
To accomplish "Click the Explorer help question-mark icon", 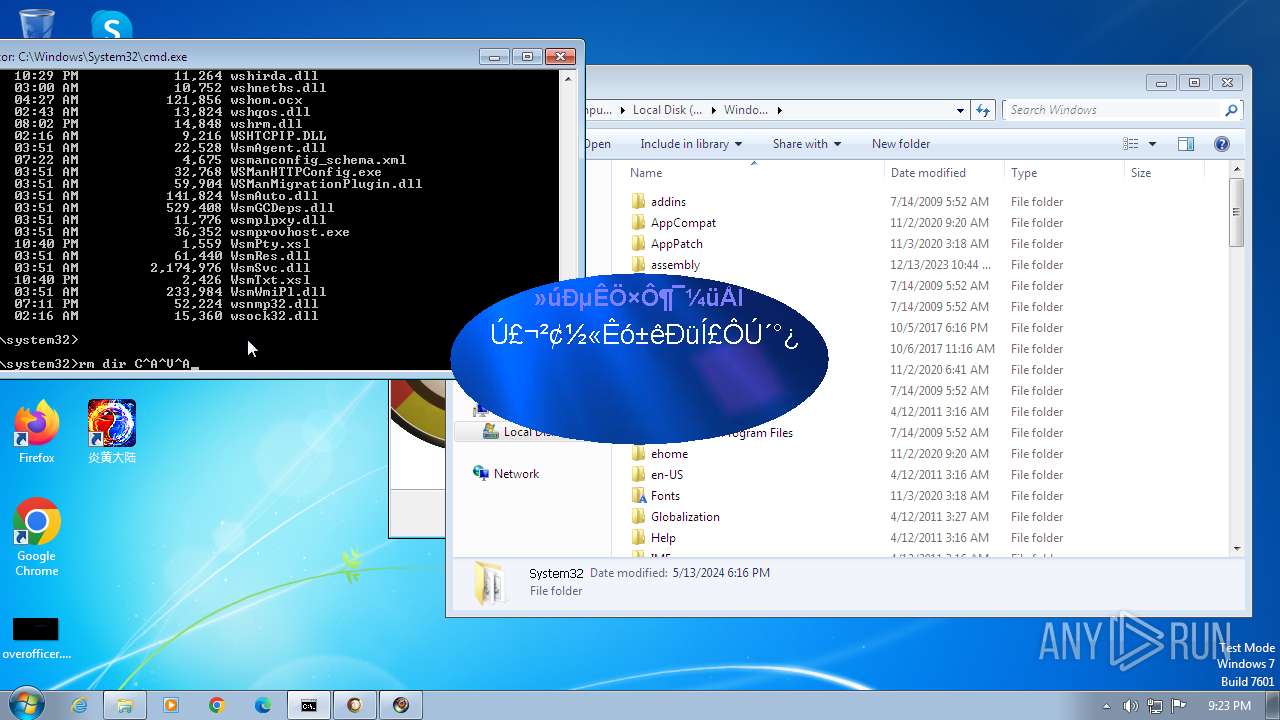I will [1221, 144].
